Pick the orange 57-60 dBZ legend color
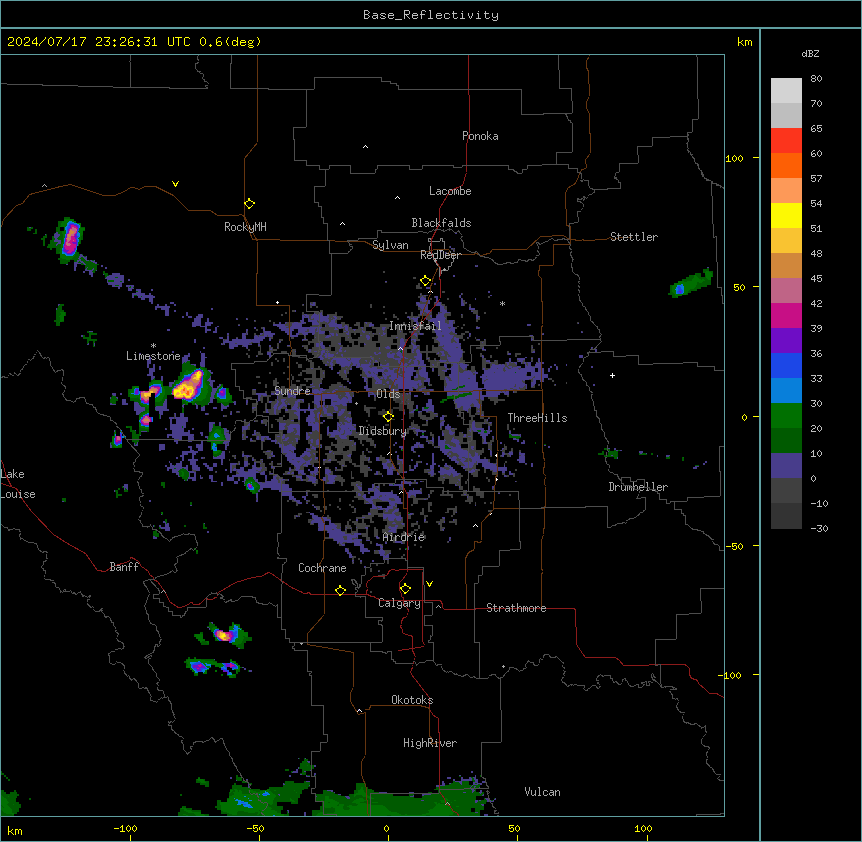 (786, 165)
